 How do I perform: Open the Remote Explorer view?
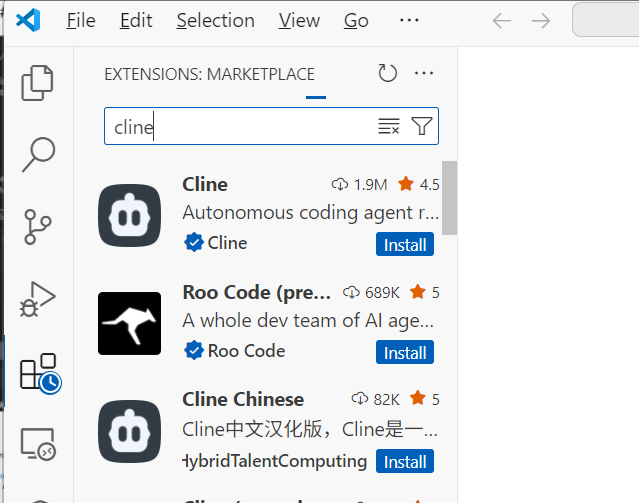click(37, 444)
